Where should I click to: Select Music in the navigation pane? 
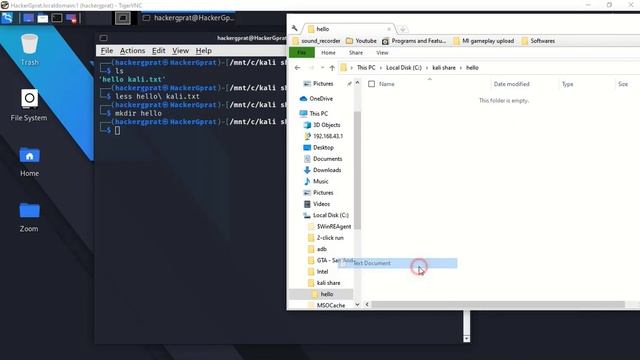coord(316,181)
